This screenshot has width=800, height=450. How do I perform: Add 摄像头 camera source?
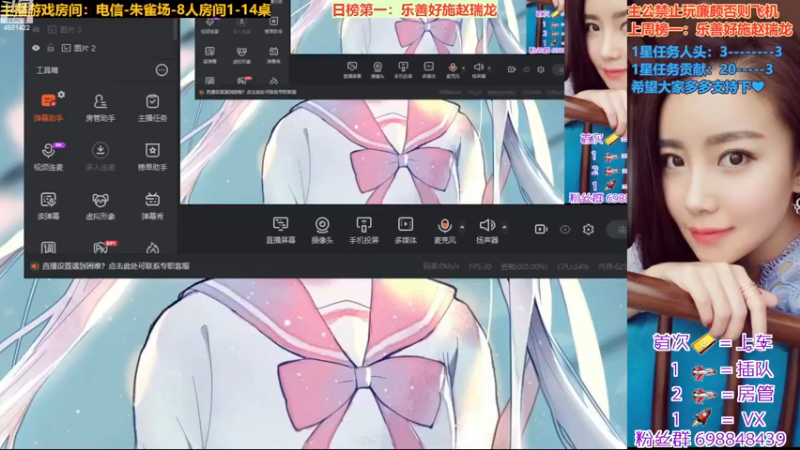click(322, 230)
